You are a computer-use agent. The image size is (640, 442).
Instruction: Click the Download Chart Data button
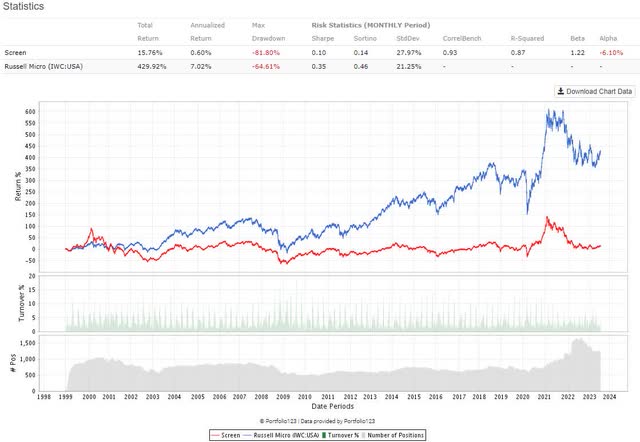595,91
